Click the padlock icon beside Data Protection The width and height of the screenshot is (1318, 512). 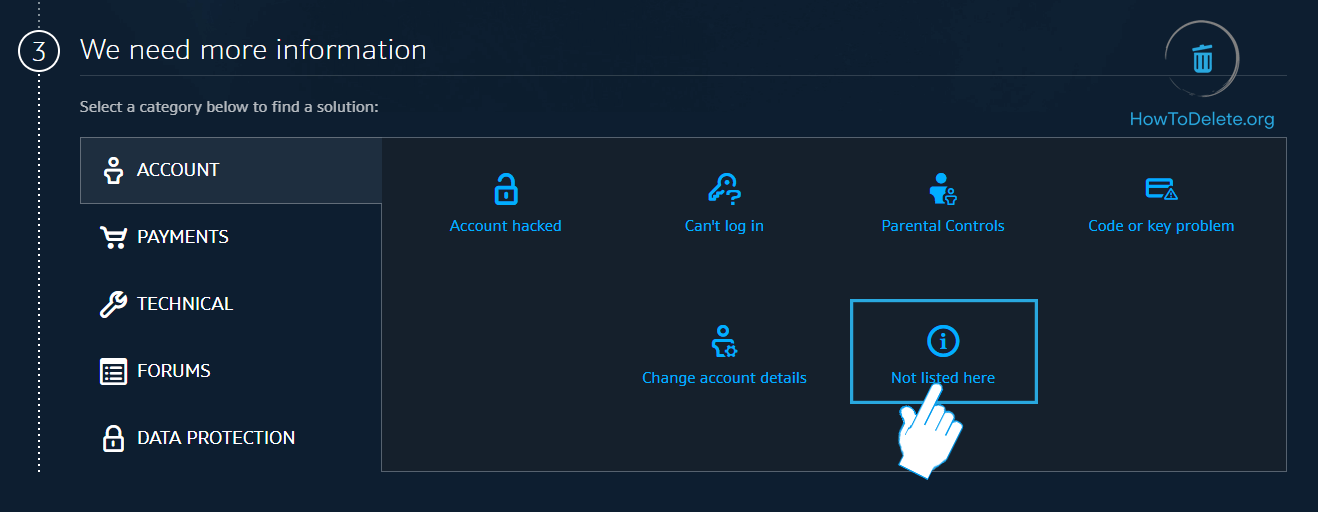113,438
